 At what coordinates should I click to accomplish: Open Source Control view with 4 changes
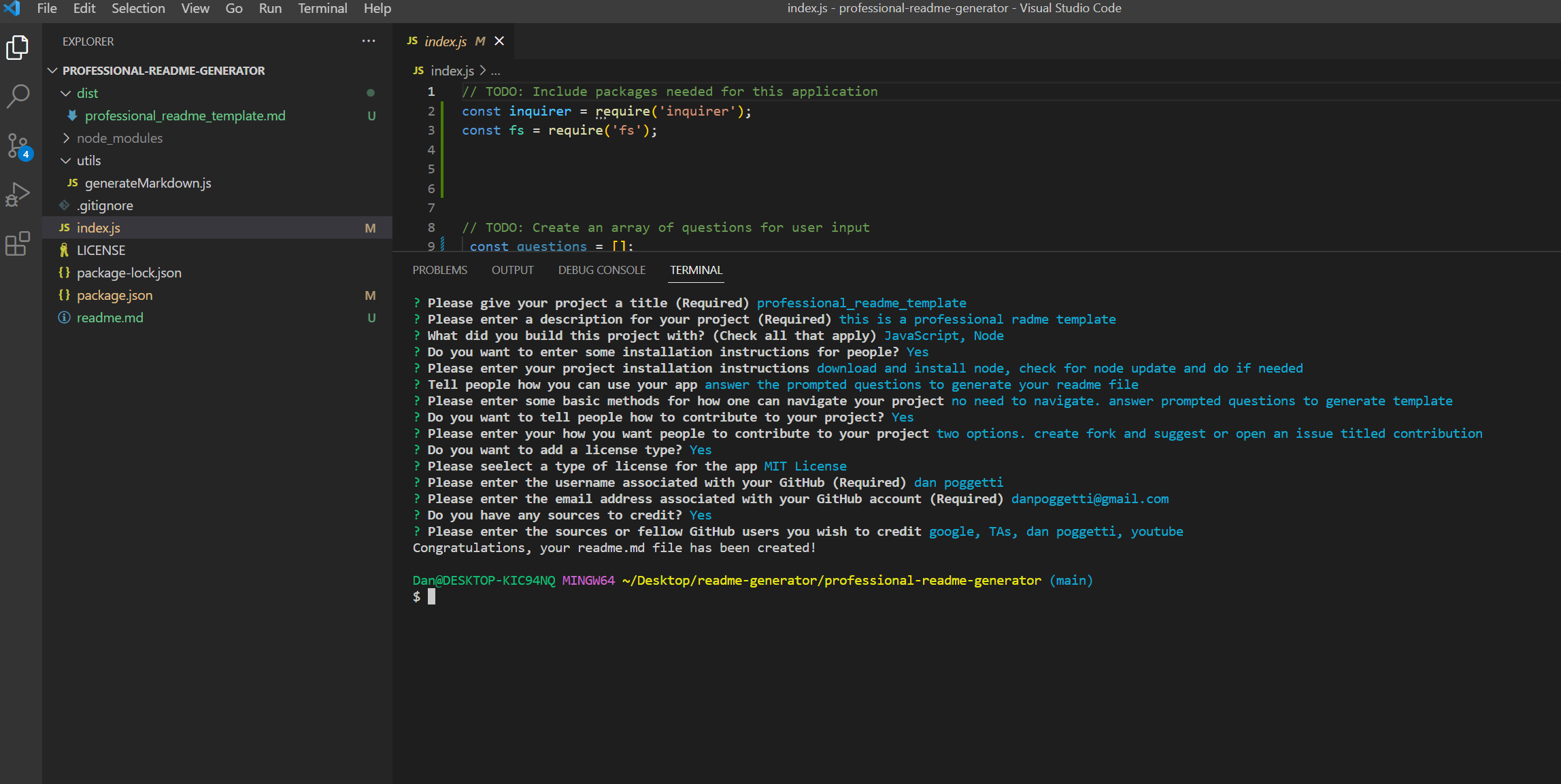18,146
